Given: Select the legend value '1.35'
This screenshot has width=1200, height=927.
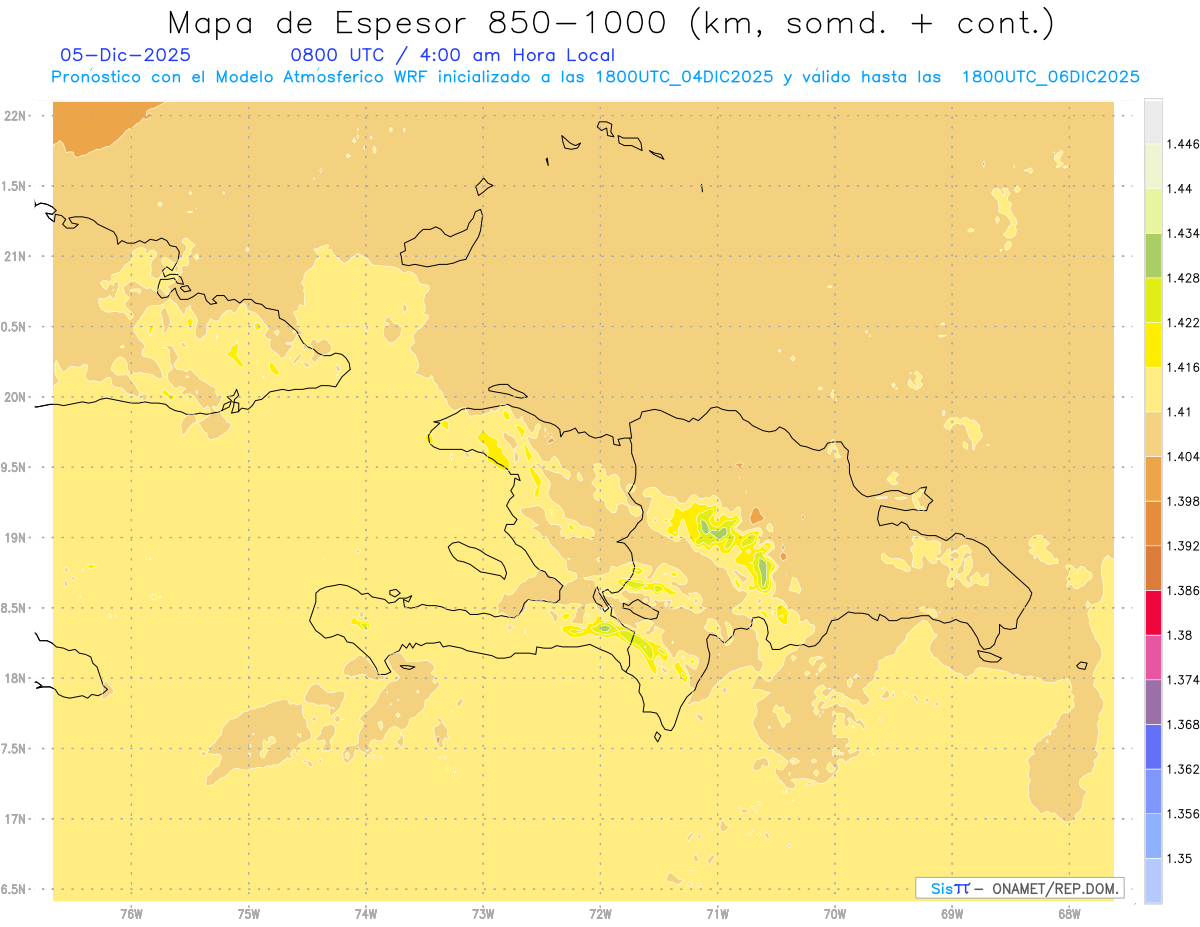Looking at the screenshot, I should pyautogui.click(x=1178, y=858).
